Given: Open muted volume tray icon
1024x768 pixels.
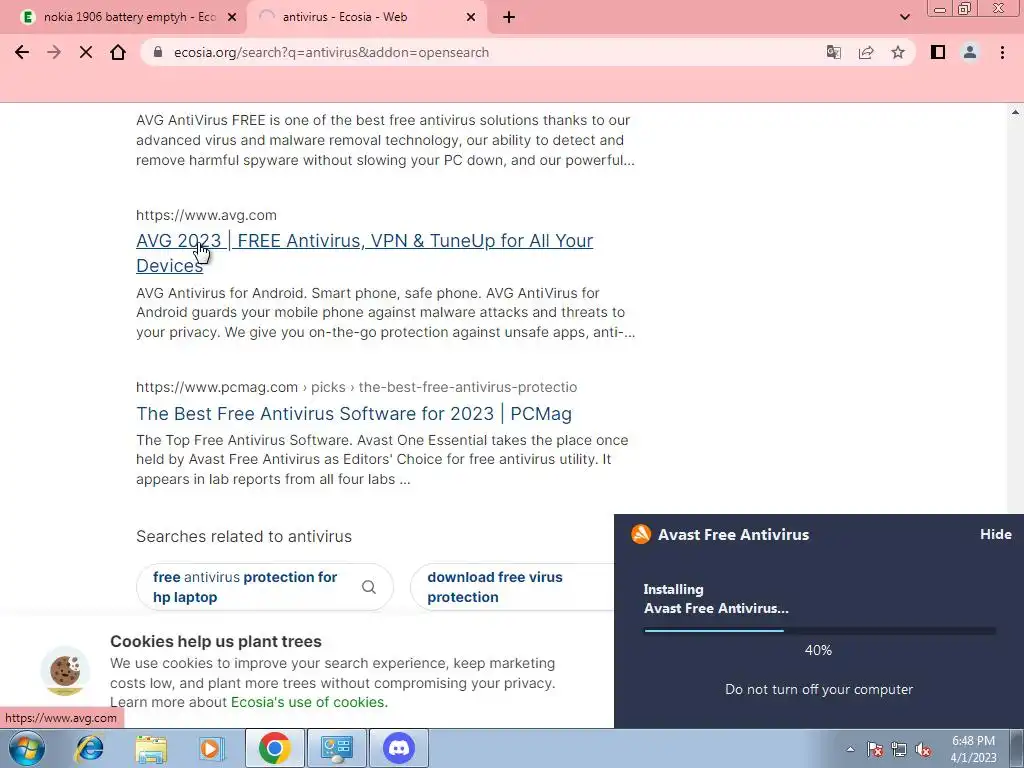Looking at the screenshot, I should pos(923,749).
